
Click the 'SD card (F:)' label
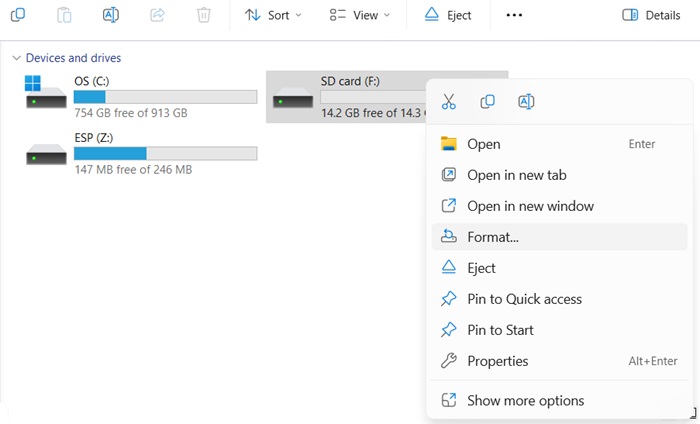[x=350, y=81]
